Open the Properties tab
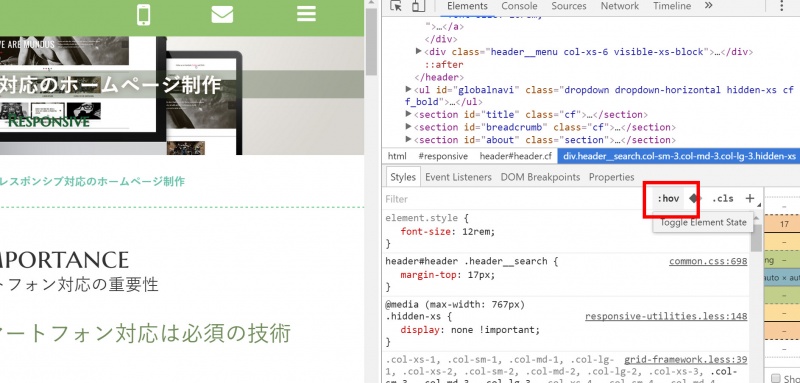Screen dimensions: 800x383 [x=611, y=177]
